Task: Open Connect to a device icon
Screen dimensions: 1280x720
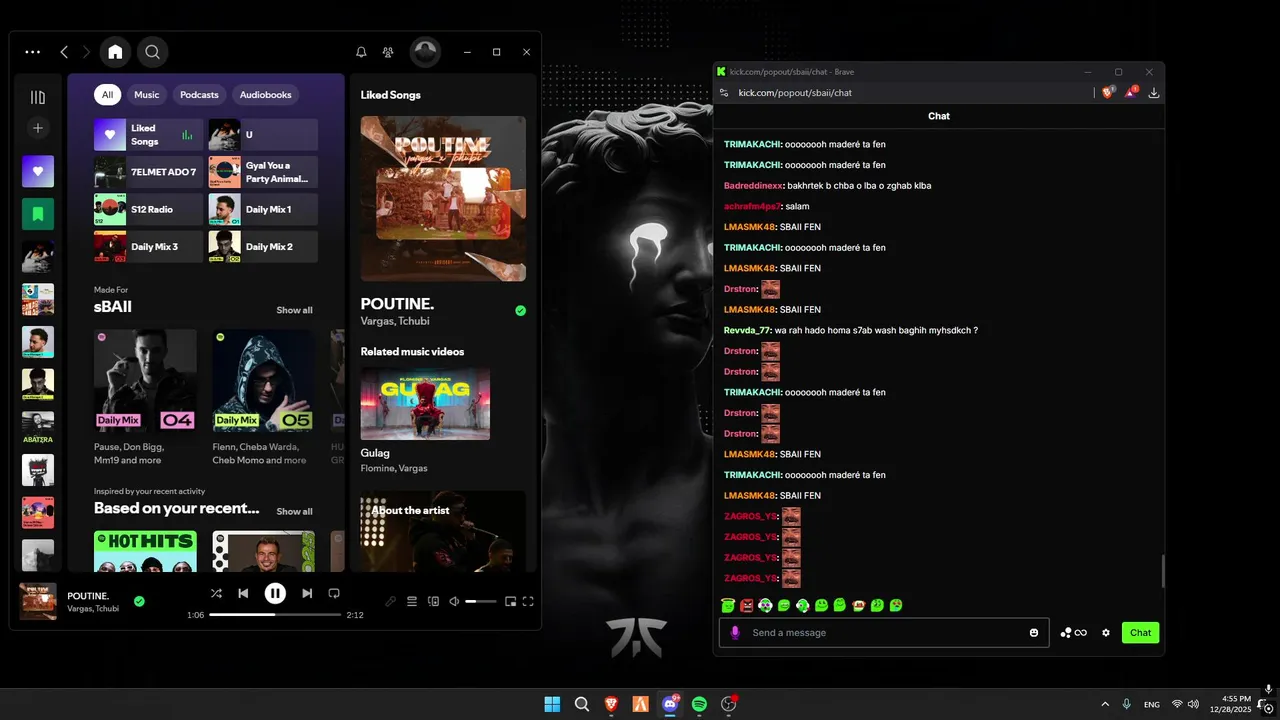Action: coord(433,601)
